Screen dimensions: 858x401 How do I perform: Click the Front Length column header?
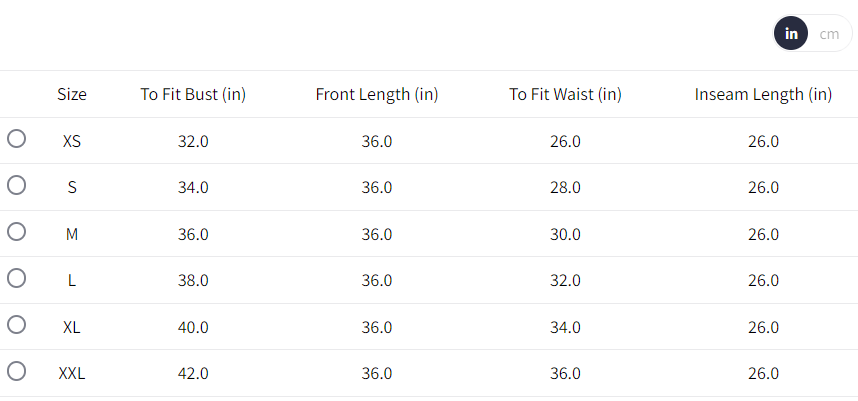377,95
